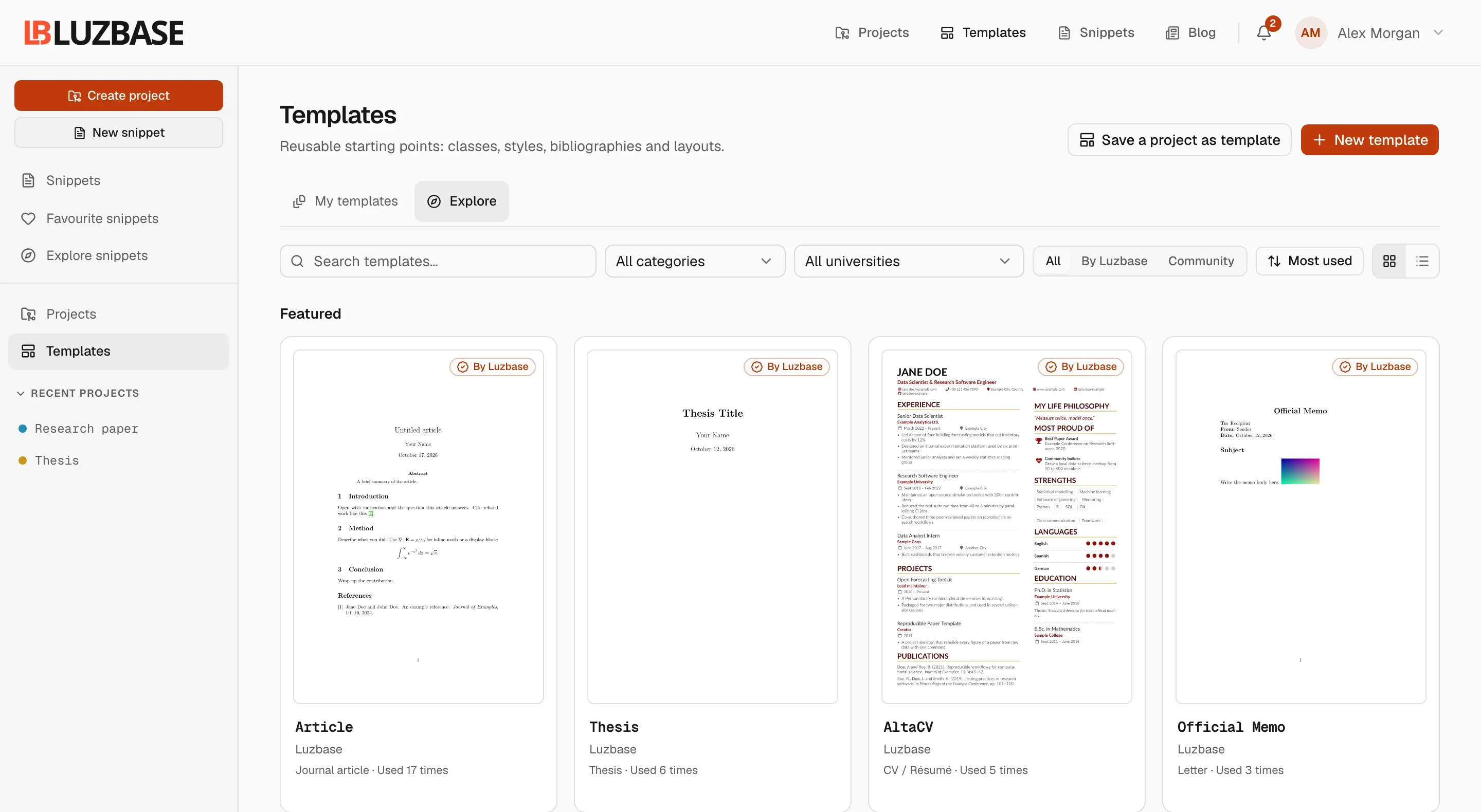The height and width of the screenshot is (812, 1481).
Task: Click the New snippet button
Action: (118, 133)
